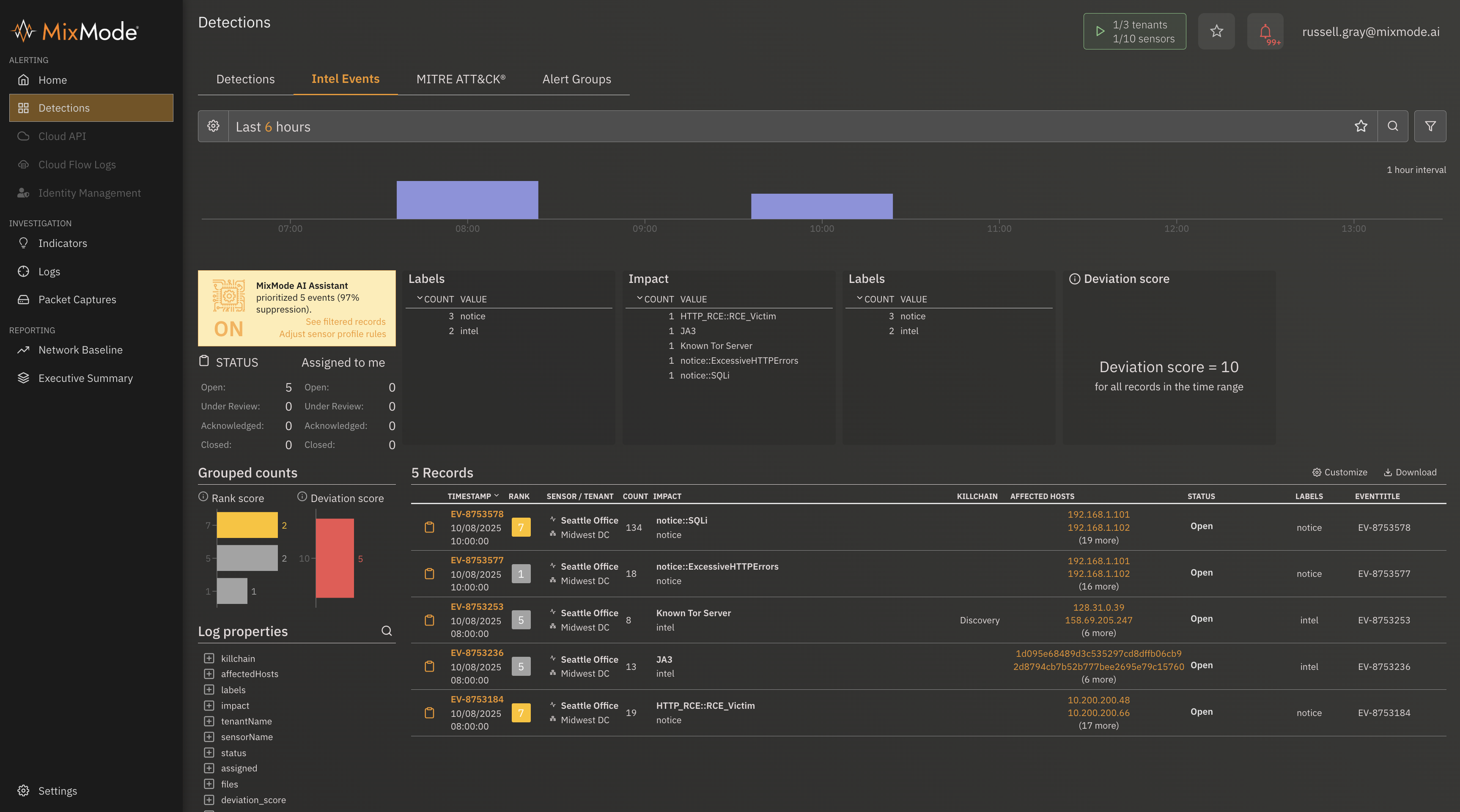Click clipboard icon for event EV-8753578
1460x812 pixels.
click(x=430, y=527)
